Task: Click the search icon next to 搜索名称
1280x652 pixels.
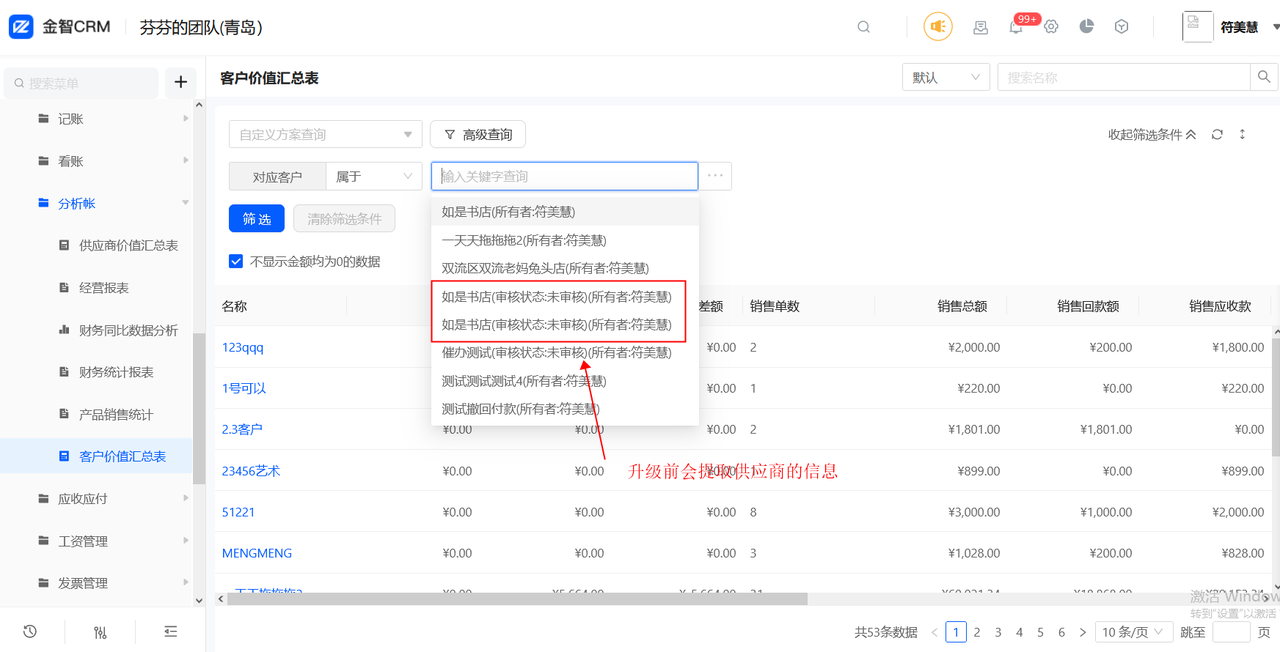Action: click(1264, 77)
